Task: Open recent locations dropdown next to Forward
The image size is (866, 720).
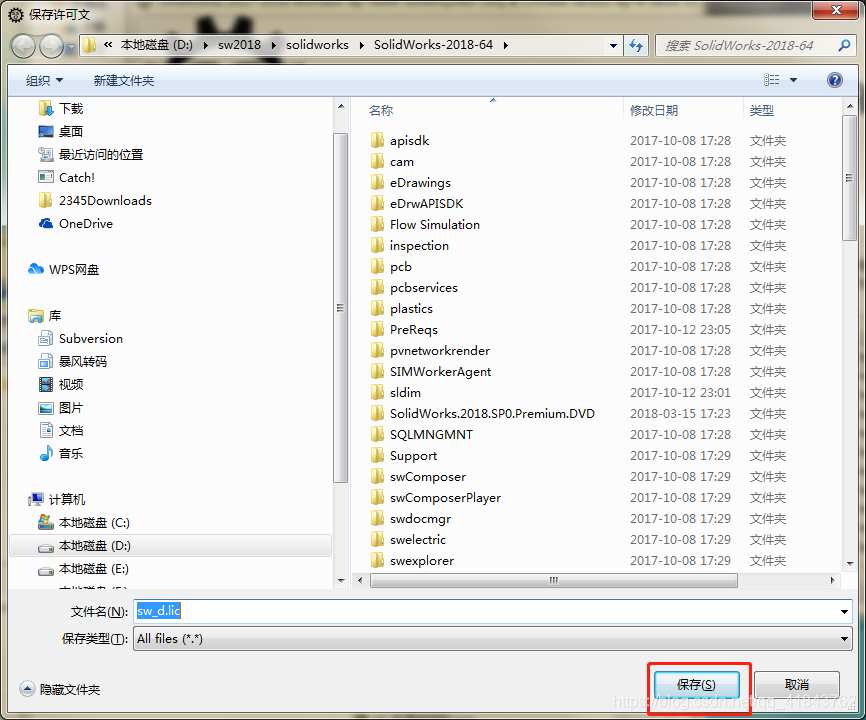Action: (x=71, y=47)
